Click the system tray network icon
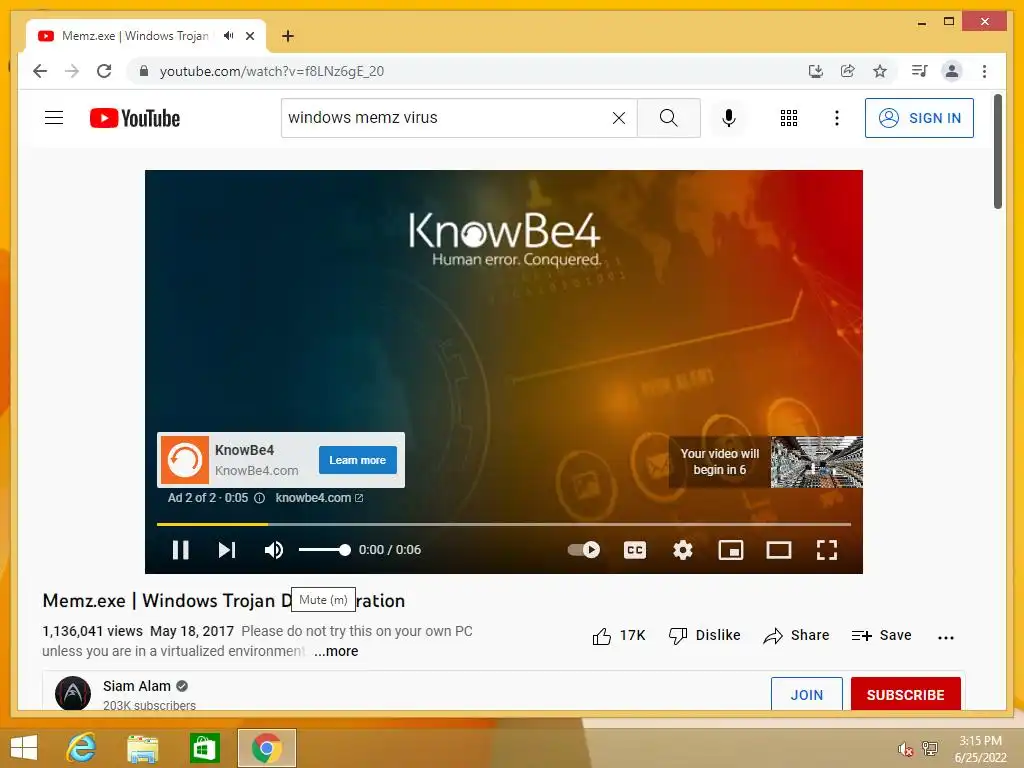This screenshot has height=768, width=1024. (930, 749)
